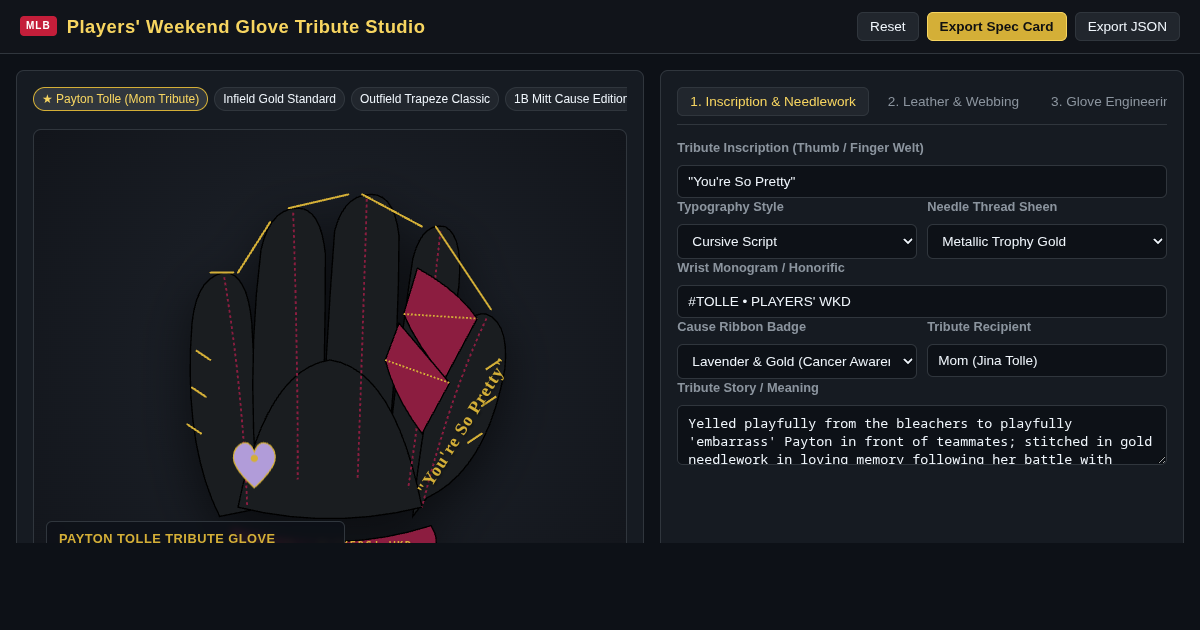Click the "You're So Pretty" glove embroidery
The height and width of the screenshot is (630, 1200).
[462, 428]
